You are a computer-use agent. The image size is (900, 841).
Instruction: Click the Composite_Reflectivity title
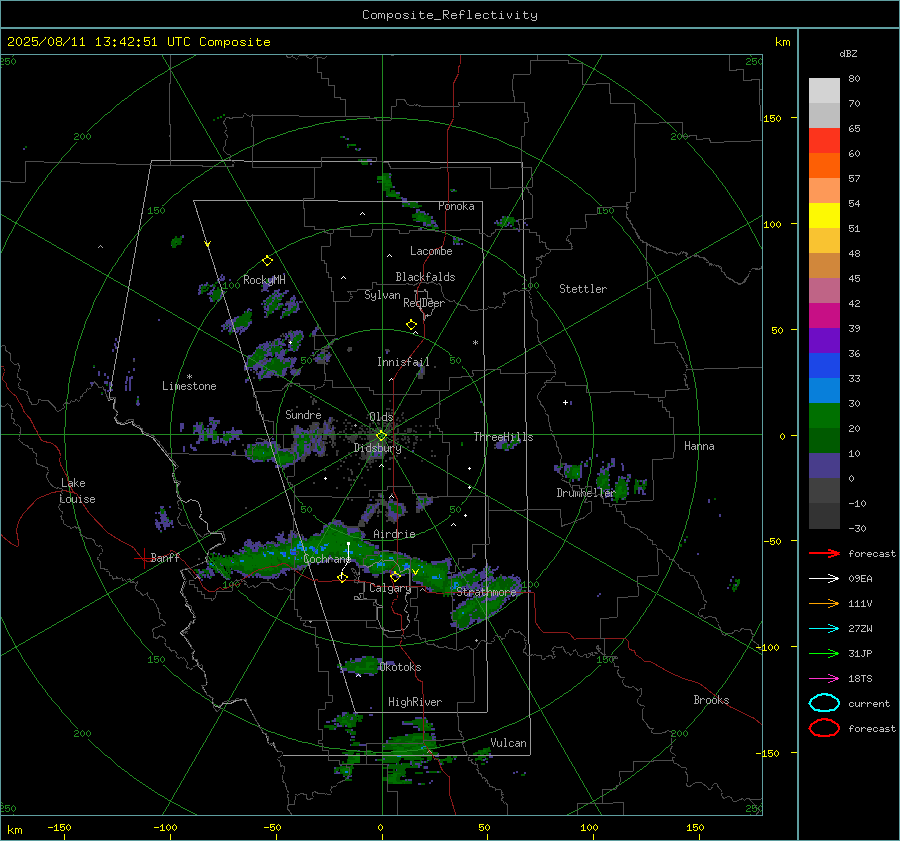[x=450, y=15]
